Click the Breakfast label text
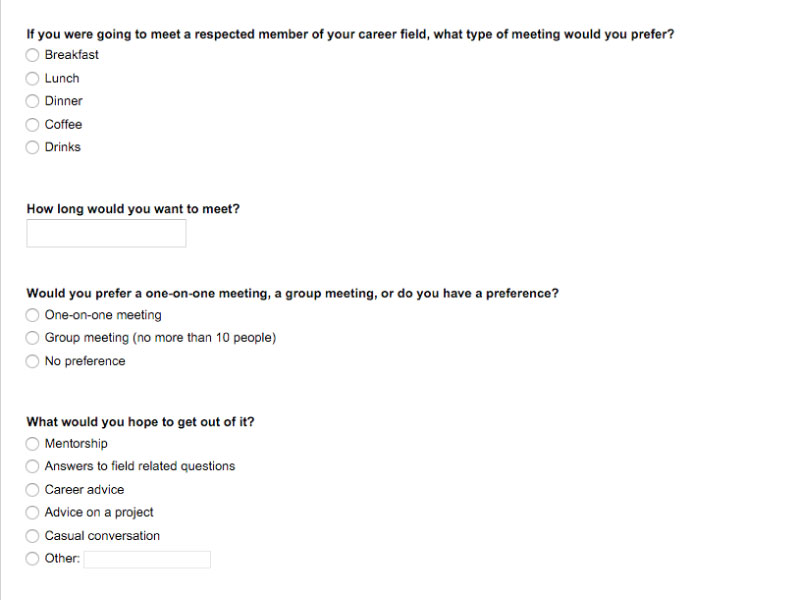 click(x=71, y=55)
